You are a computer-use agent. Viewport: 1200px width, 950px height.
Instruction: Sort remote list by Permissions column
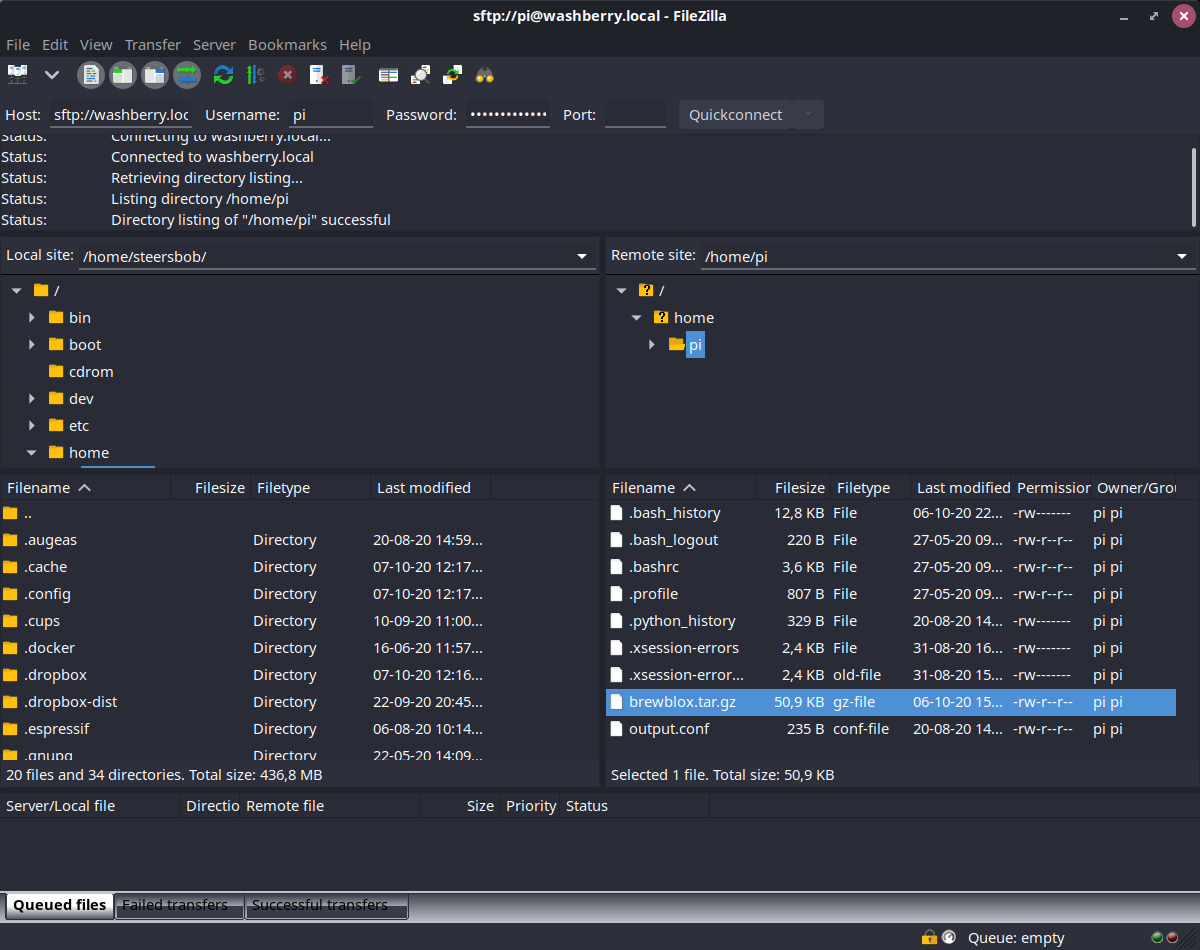click(1052, 488)
